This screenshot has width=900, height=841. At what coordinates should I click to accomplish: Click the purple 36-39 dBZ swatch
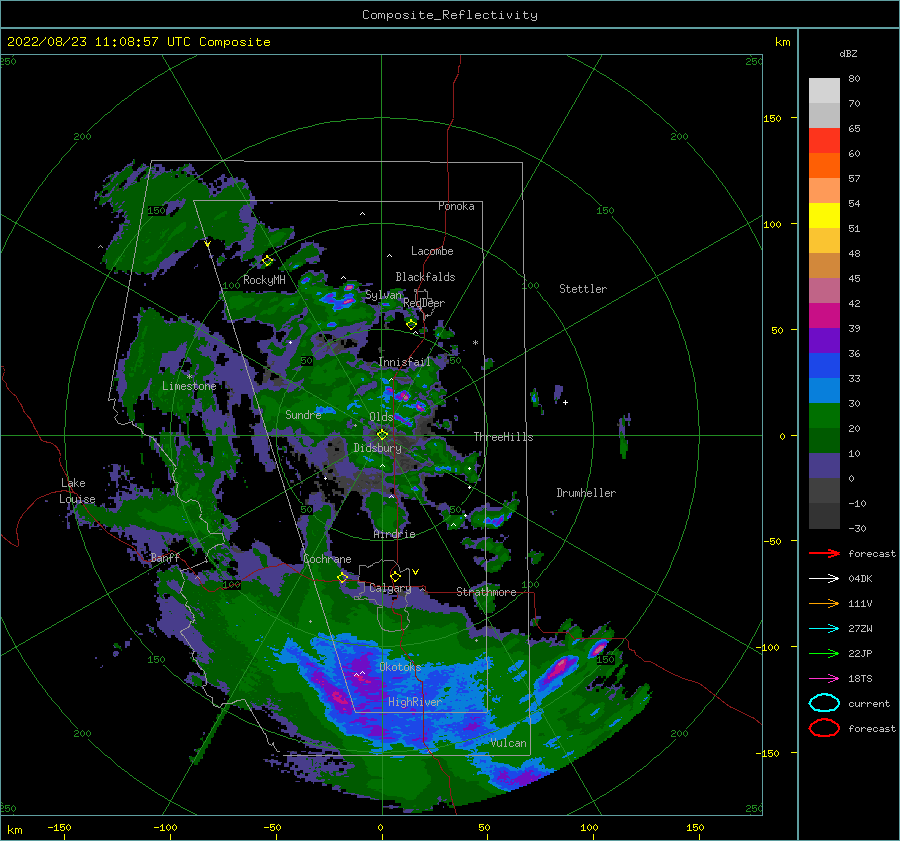point(824,341)
